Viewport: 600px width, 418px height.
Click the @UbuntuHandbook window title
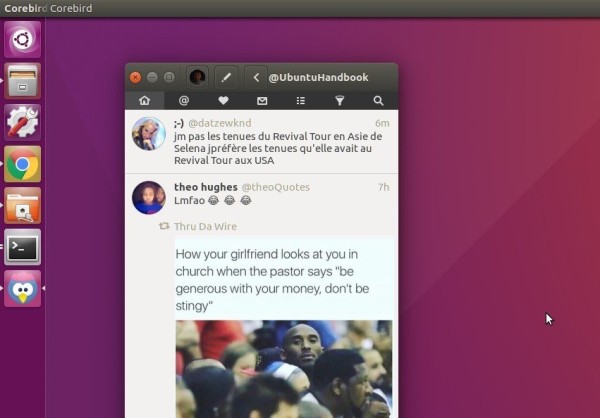(318, 77)
